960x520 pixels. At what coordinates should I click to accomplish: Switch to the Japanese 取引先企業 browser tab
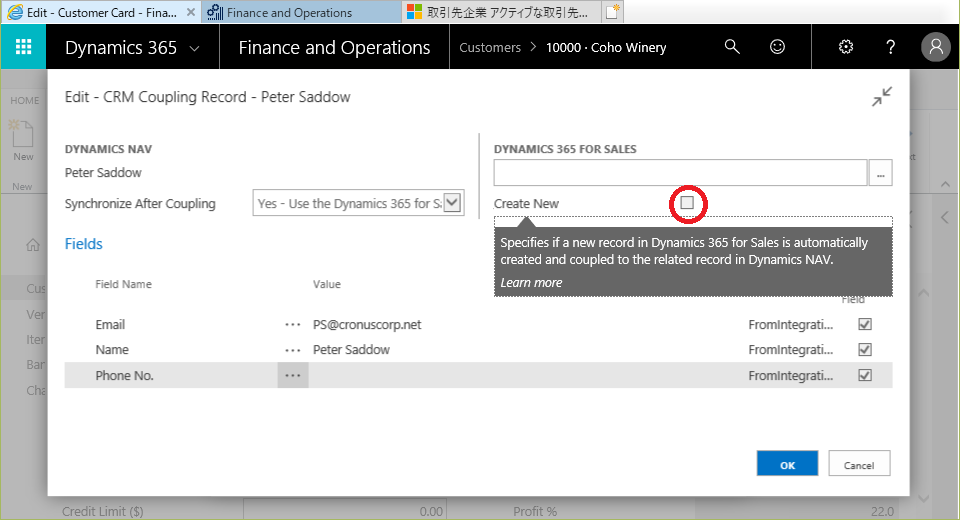(500, 12)
